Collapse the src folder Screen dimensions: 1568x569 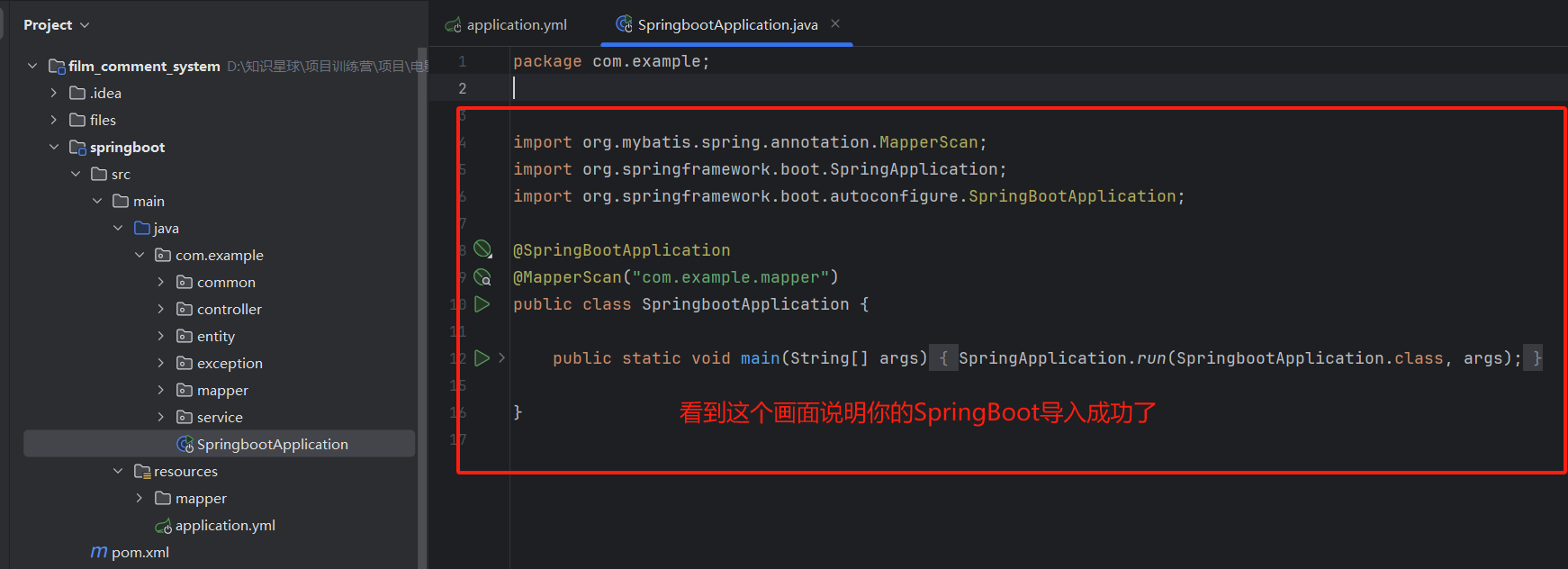76,175
